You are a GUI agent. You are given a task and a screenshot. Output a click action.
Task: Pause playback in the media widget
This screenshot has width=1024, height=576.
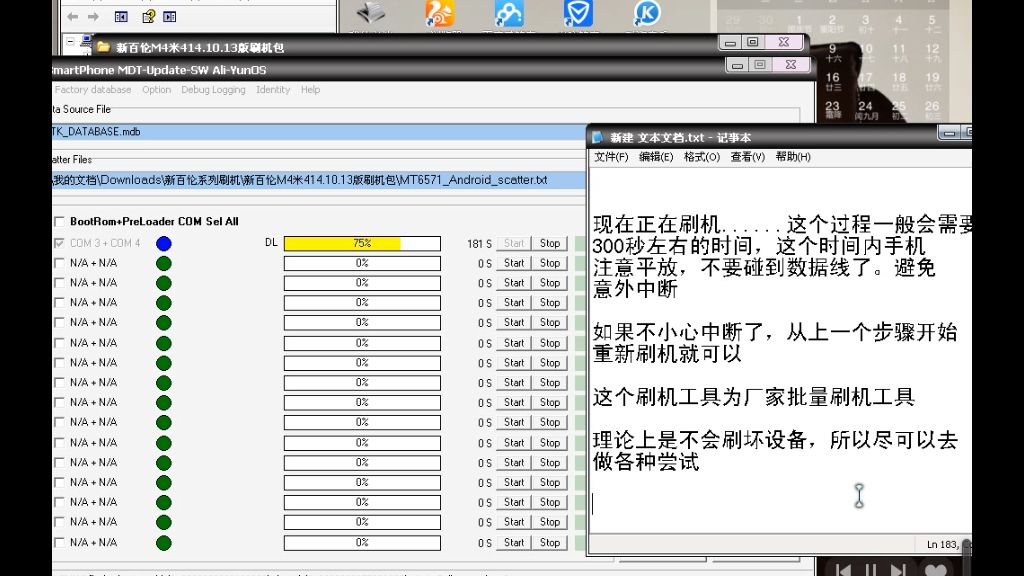pos(871,569)
